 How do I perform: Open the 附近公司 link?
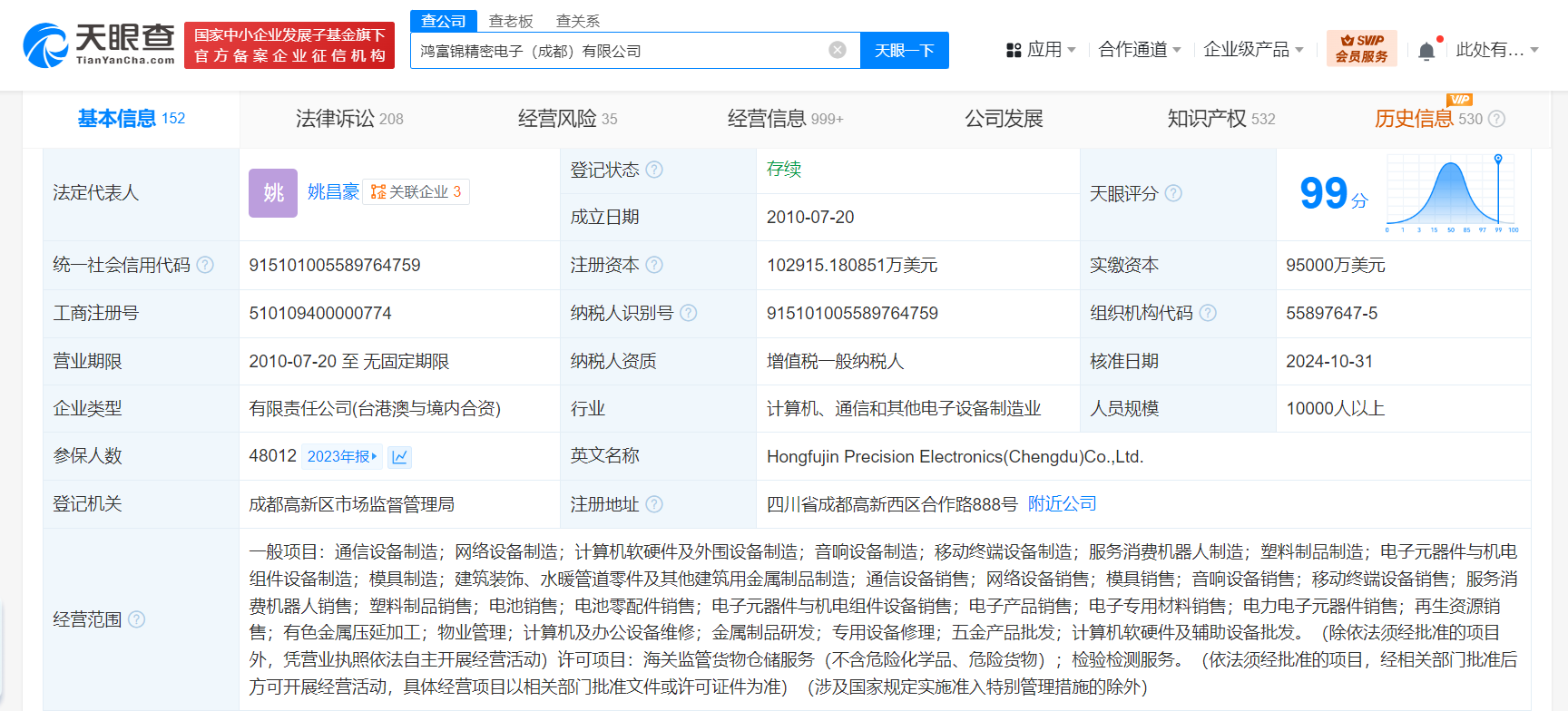click(1062, 504)
